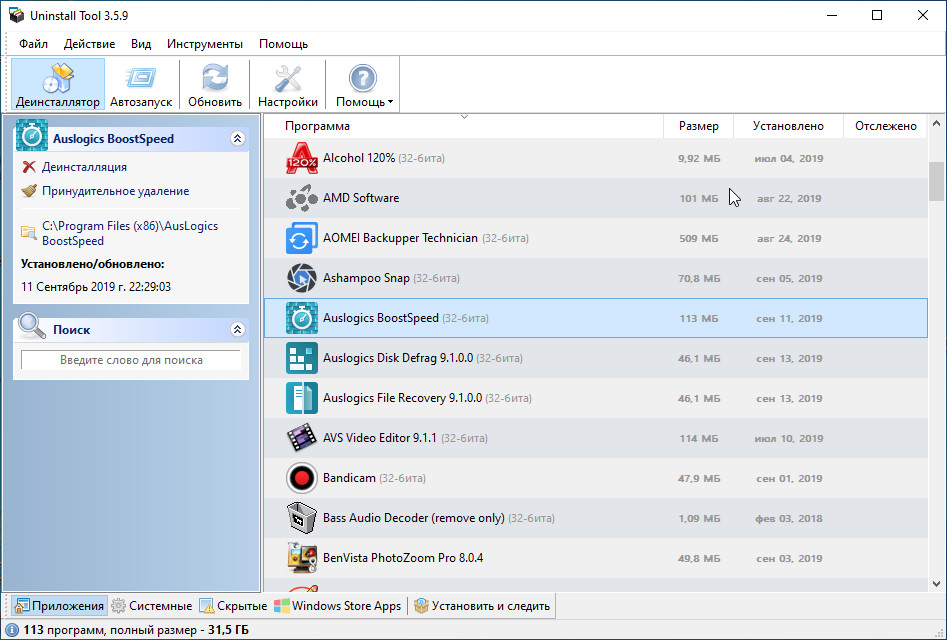Select AVS Video Editor 9.1.1 name
This screenshot has height=640, width=947.
[x=380, y=438]
